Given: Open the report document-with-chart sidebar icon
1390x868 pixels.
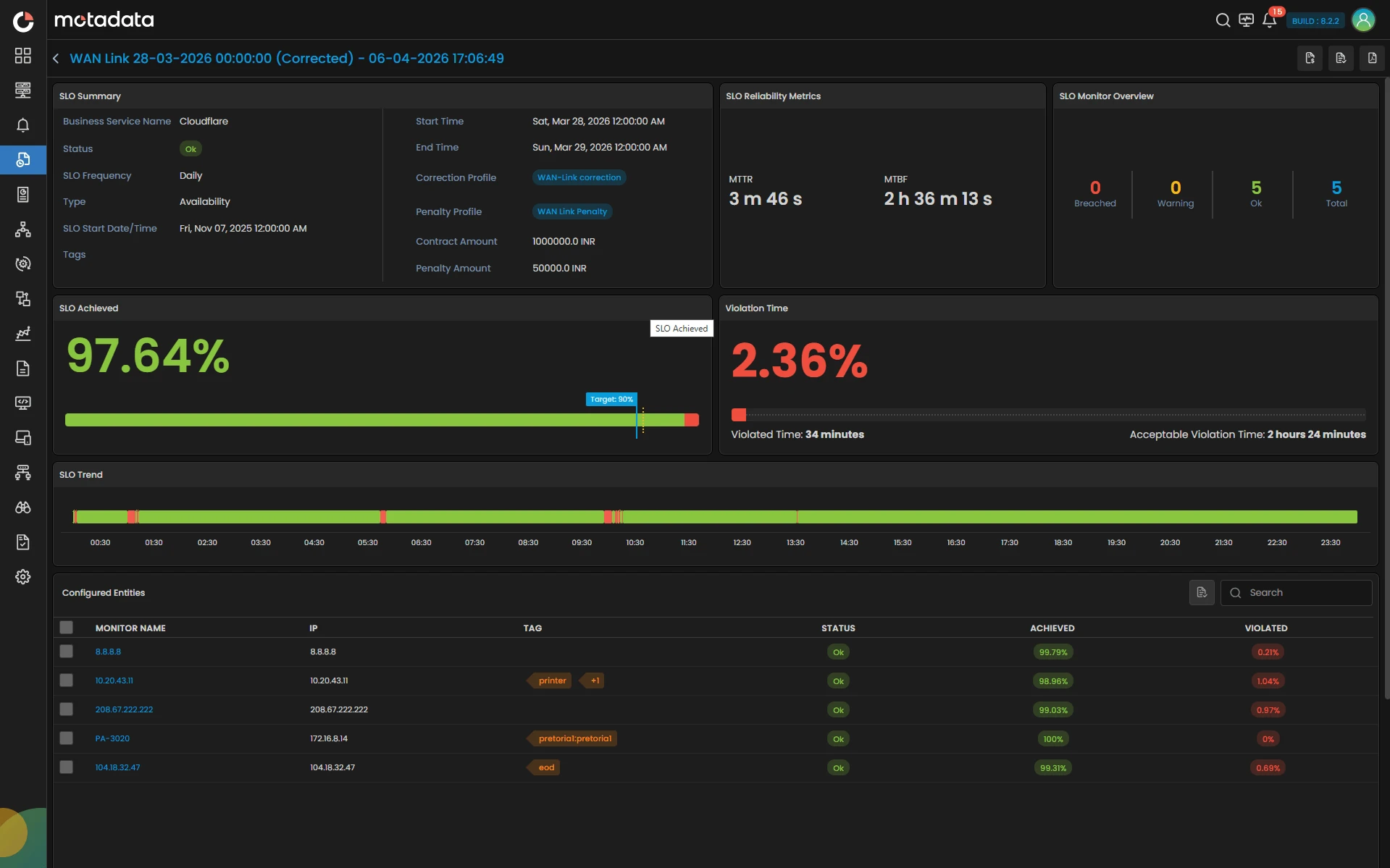Looking at the screenshot, I should 23,195.
